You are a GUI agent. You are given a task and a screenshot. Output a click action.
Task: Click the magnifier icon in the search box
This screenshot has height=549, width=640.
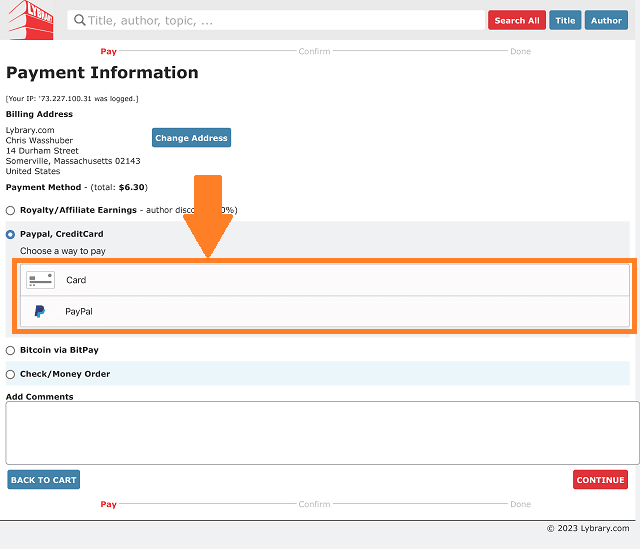80,20
